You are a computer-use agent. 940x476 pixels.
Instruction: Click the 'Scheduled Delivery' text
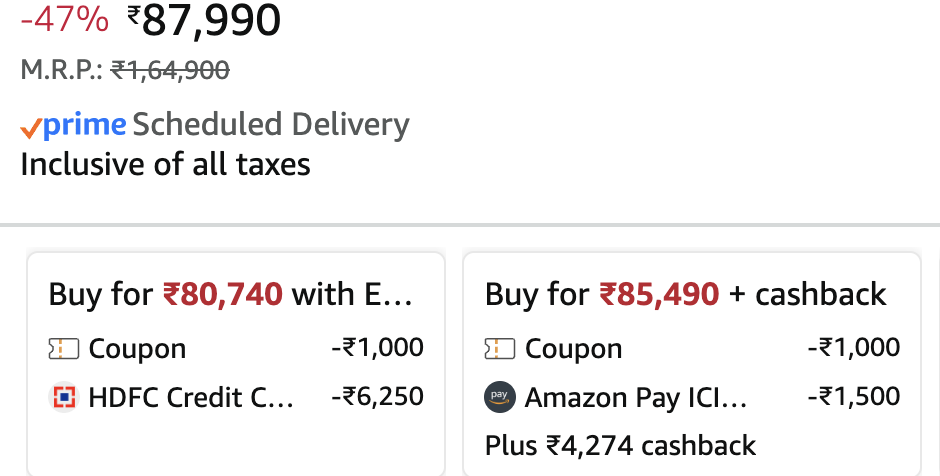click(271, 125)
